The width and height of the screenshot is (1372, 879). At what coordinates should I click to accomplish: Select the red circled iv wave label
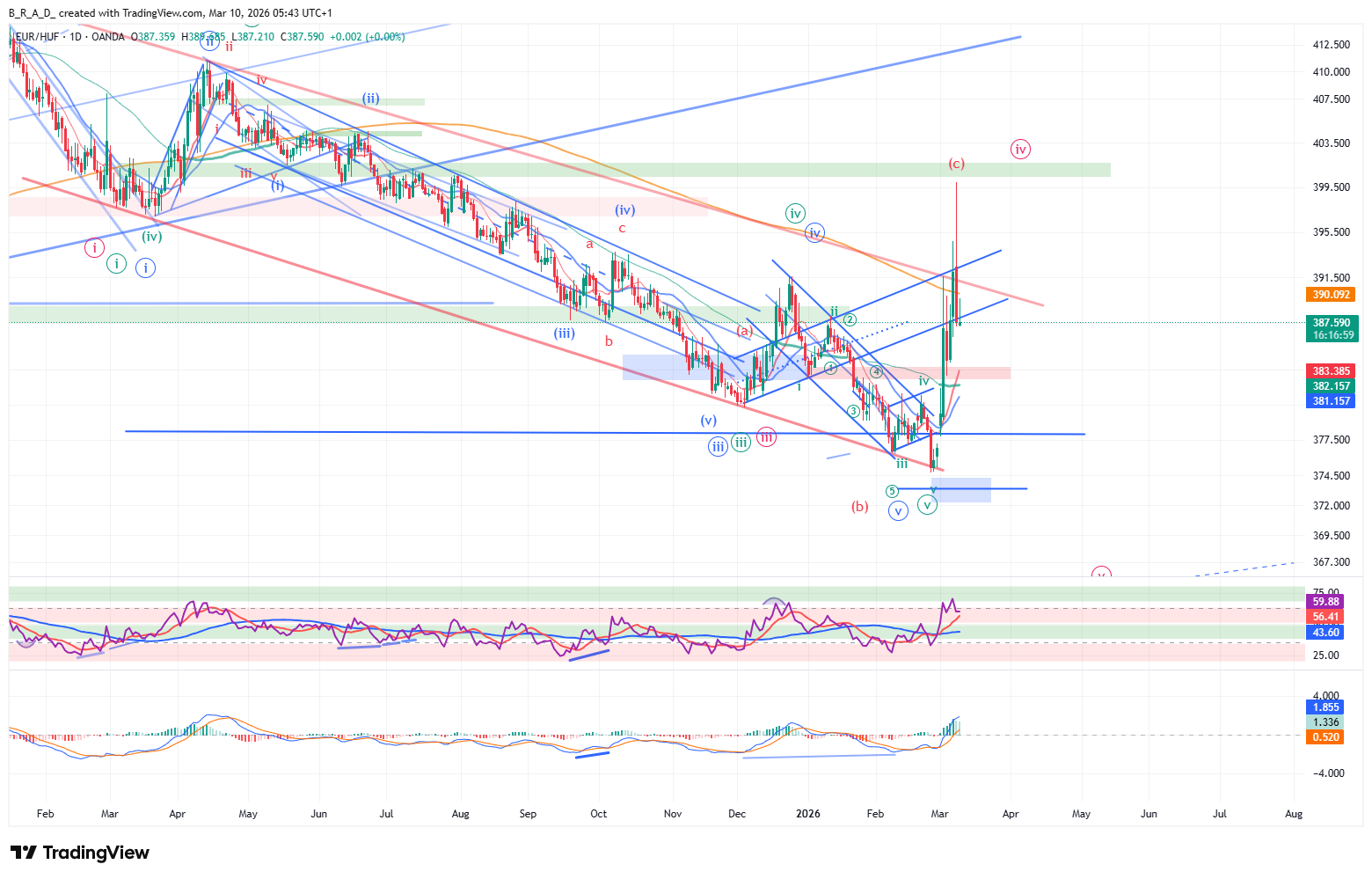(x=1020, y=150)
